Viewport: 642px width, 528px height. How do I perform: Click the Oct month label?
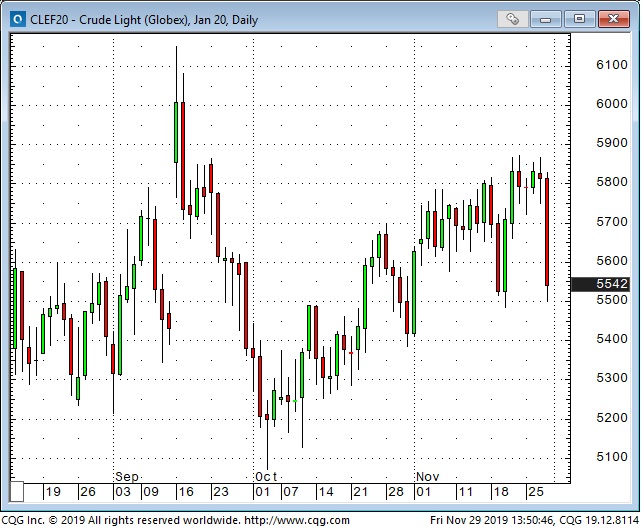[x=266, y=476]
